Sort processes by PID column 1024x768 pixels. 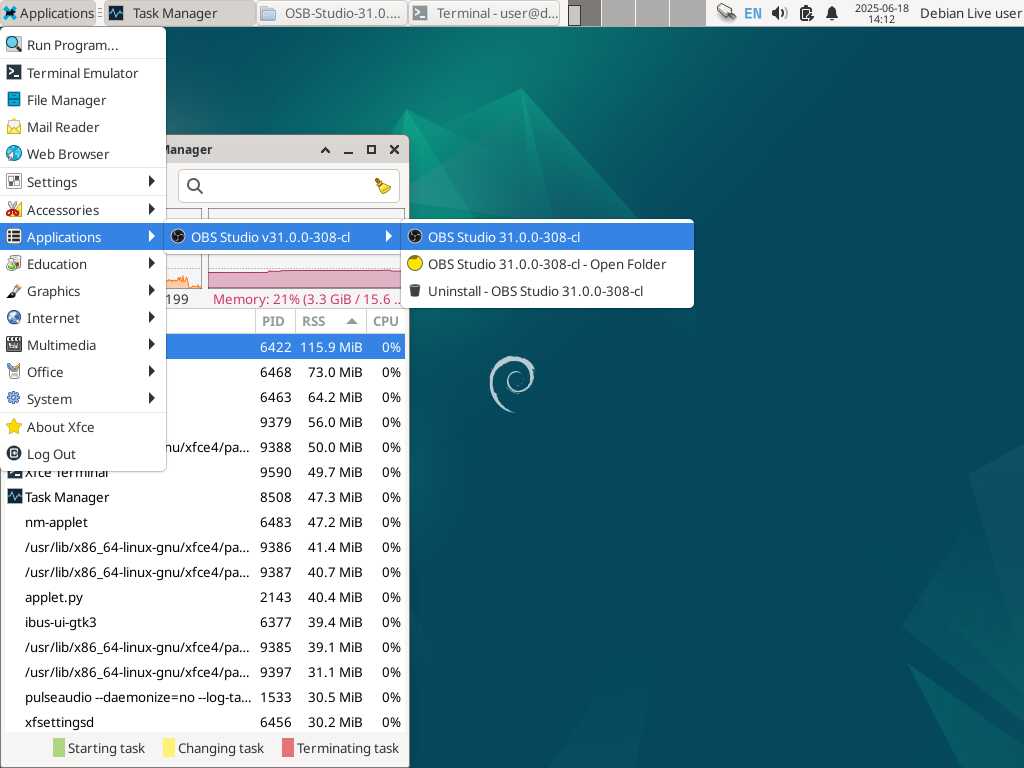(x=274, y=321)
